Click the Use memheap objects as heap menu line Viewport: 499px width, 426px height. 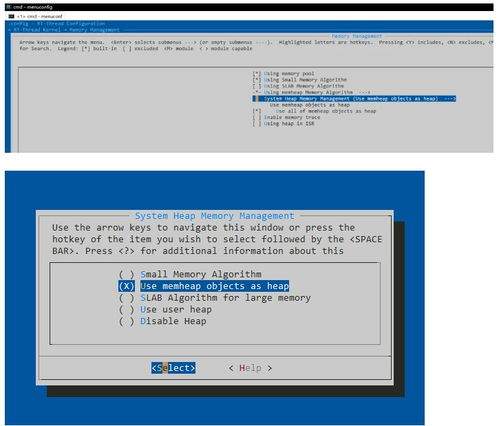[x=309, y=105]
